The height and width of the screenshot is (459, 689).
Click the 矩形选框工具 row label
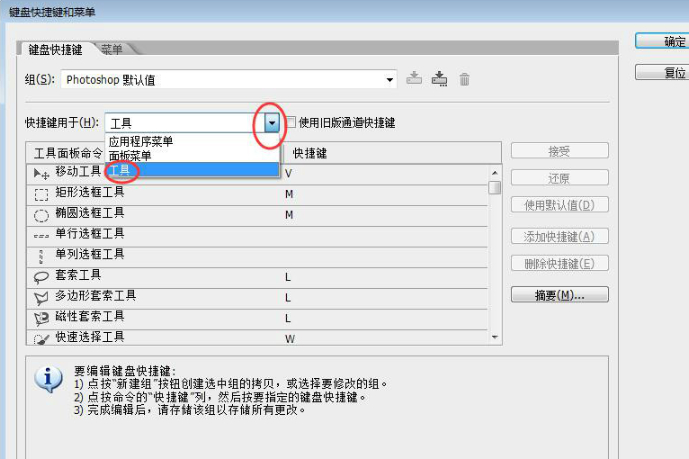pos(90,192)
